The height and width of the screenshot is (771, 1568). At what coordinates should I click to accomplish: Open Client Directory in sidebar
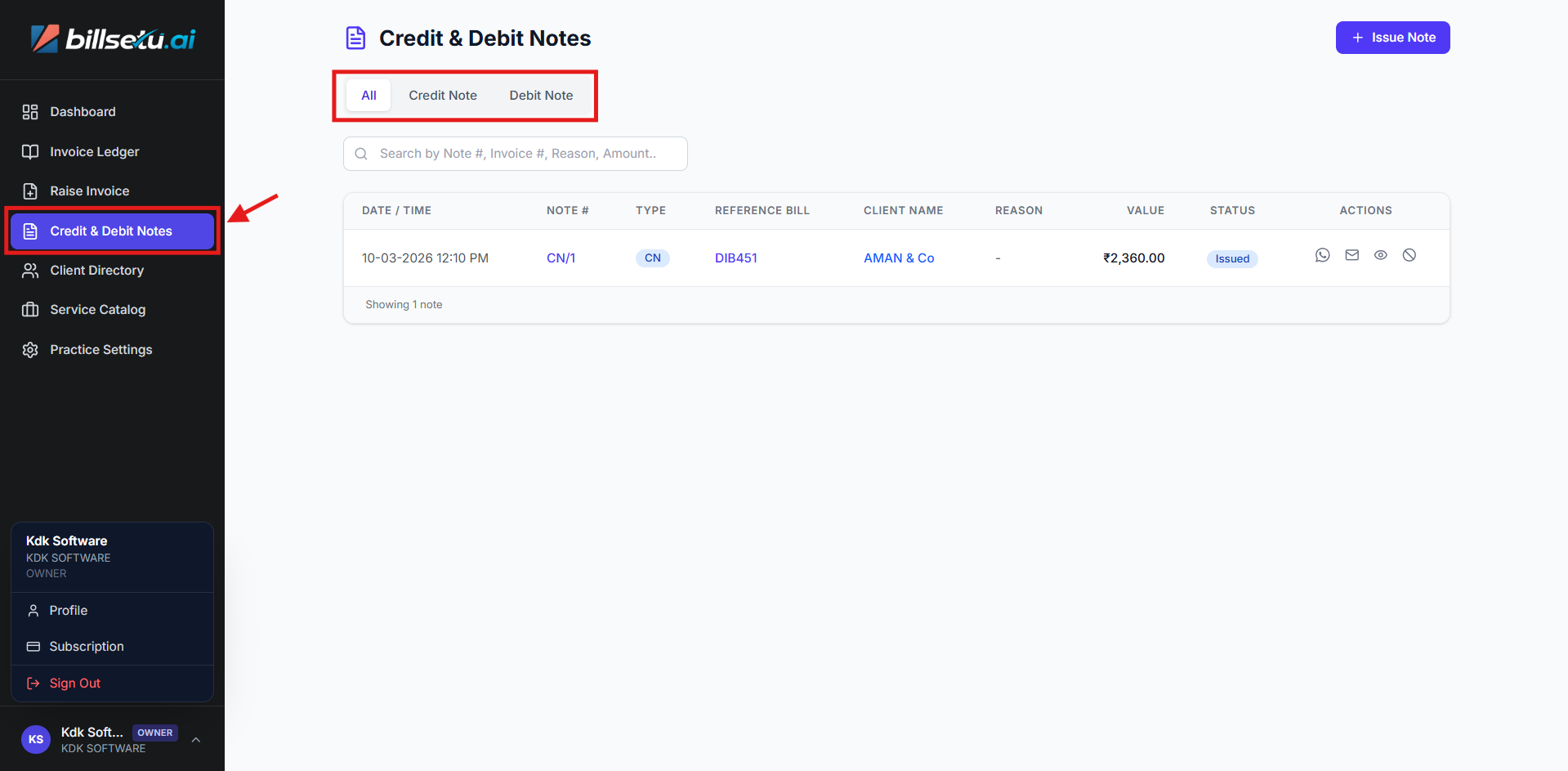tap(96, 271)
